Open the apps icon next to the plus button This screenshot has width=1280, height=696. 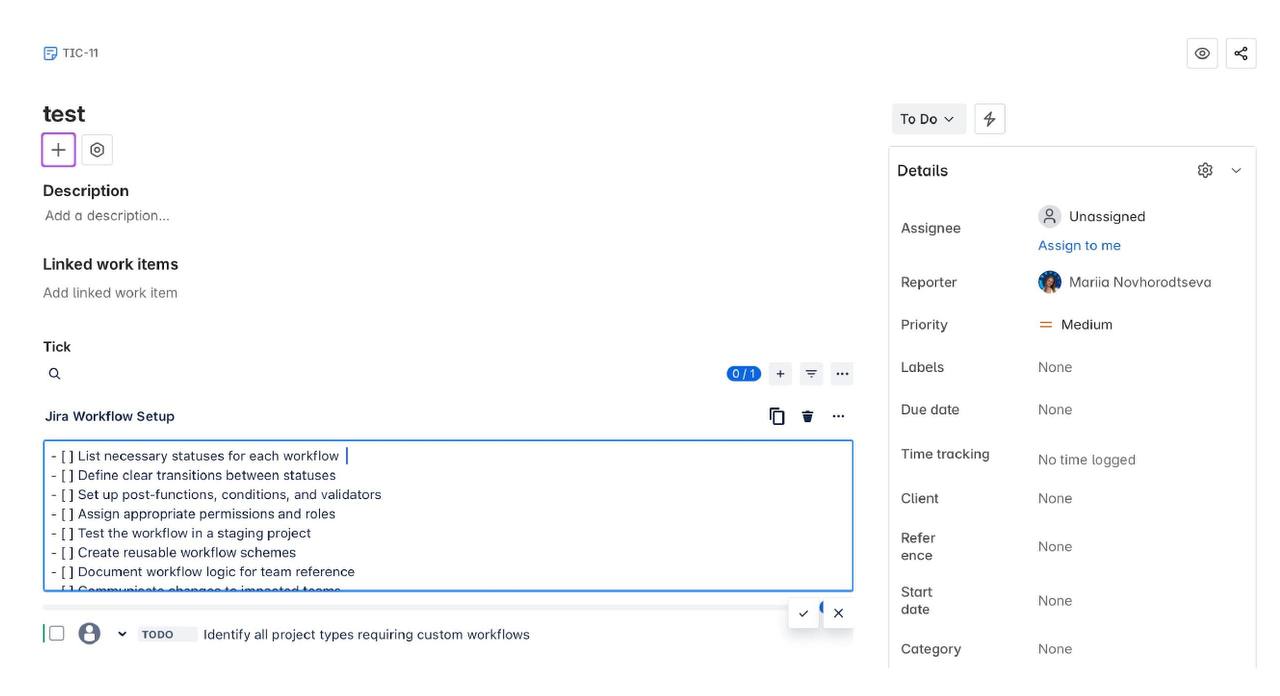click(97, 150)
